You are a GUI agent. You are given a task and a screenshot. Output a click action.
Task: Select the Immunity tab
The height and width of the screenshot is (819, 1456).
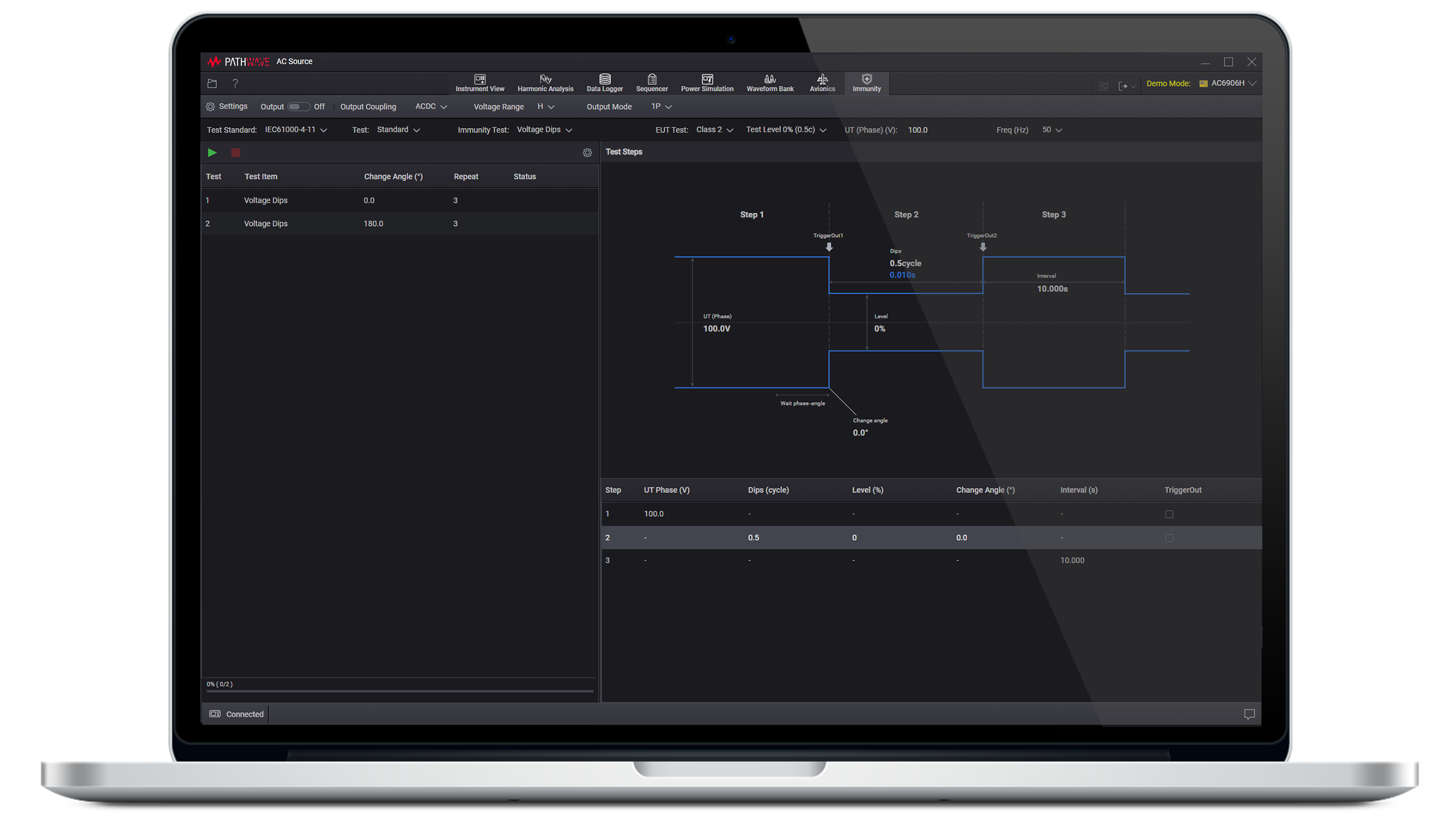coord(866,83)
